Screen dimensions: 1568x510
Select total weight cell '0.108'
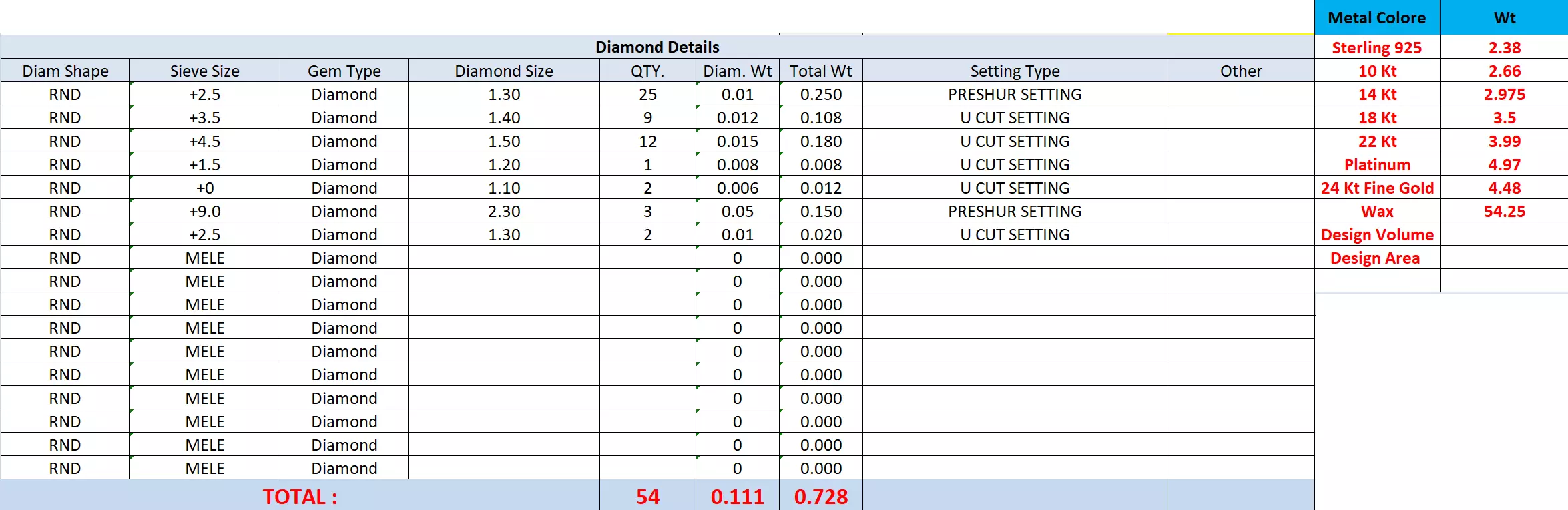click(x=821, y=117)
